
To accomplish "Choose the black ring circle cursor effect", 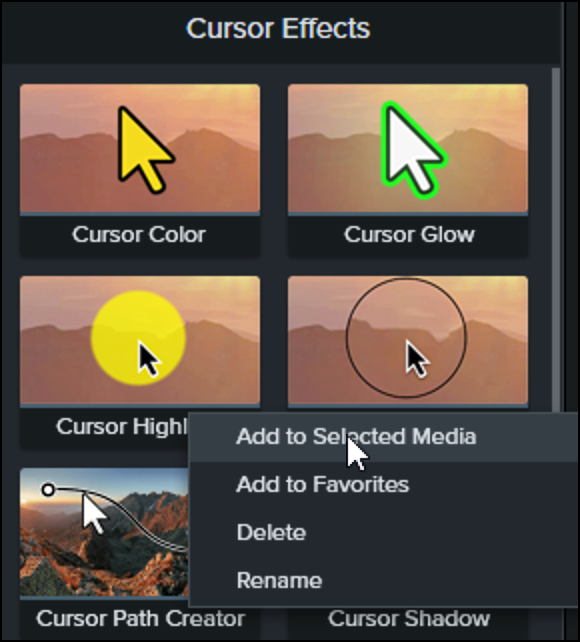I will coord(408,340).
